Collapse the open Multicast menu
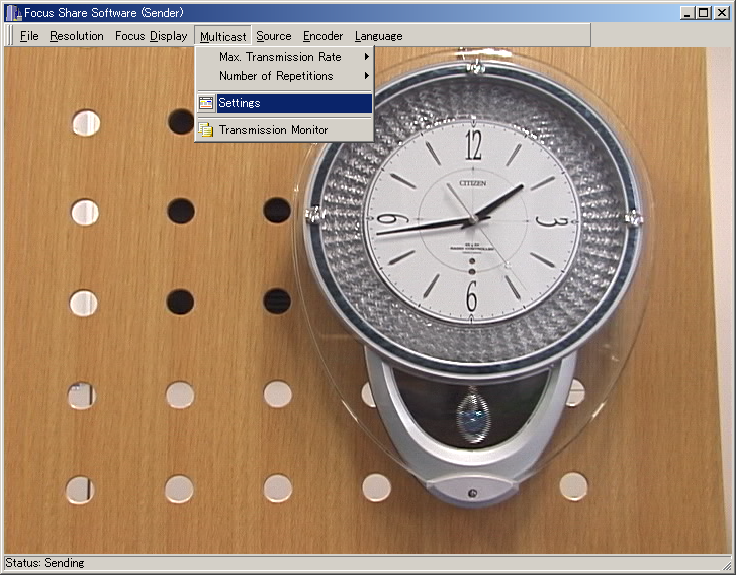The image size is (736, 575). pos(222,36)
